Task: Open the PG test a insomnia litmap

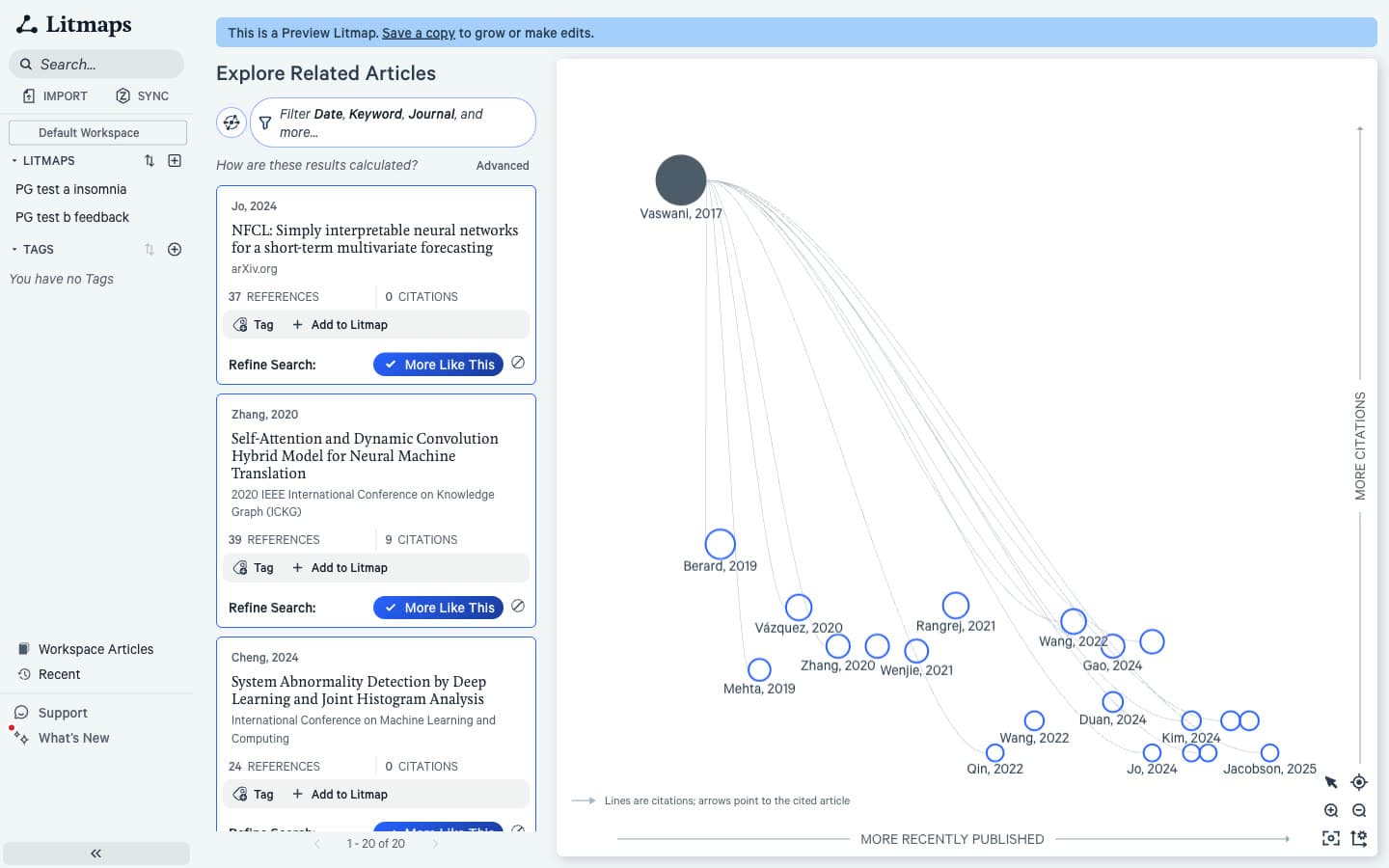Action: [71, 189]
